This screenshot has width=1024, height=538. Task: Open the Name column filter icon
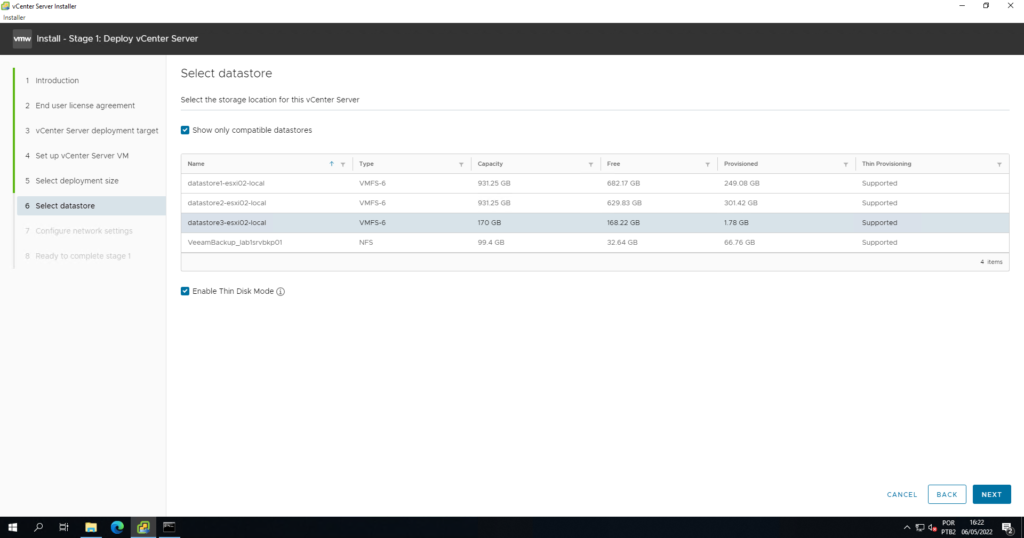click(x=343, y=165)
